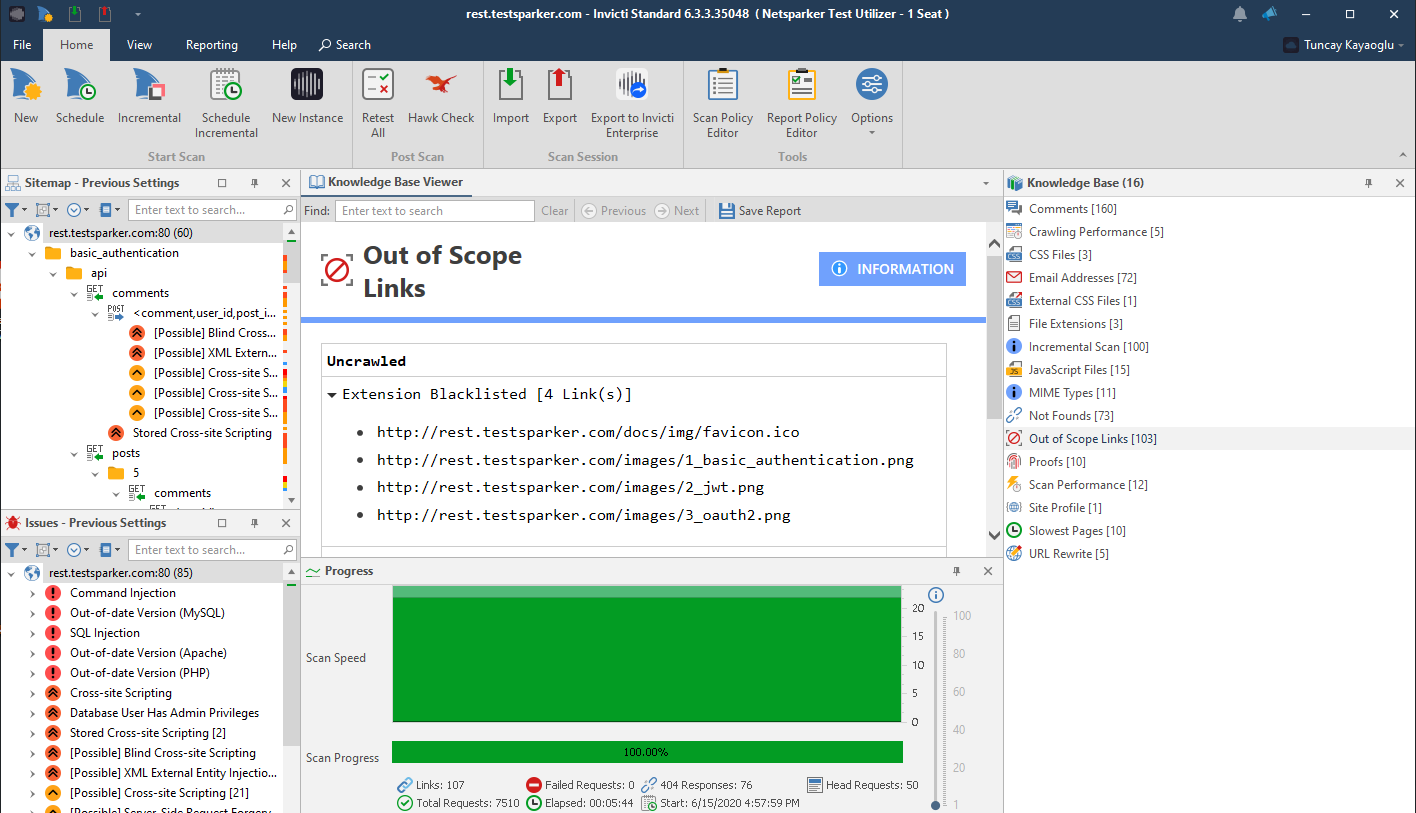Open the Sitemap filter dropdown
Viewport: 1416px width, 813px height.
[15, 210]
